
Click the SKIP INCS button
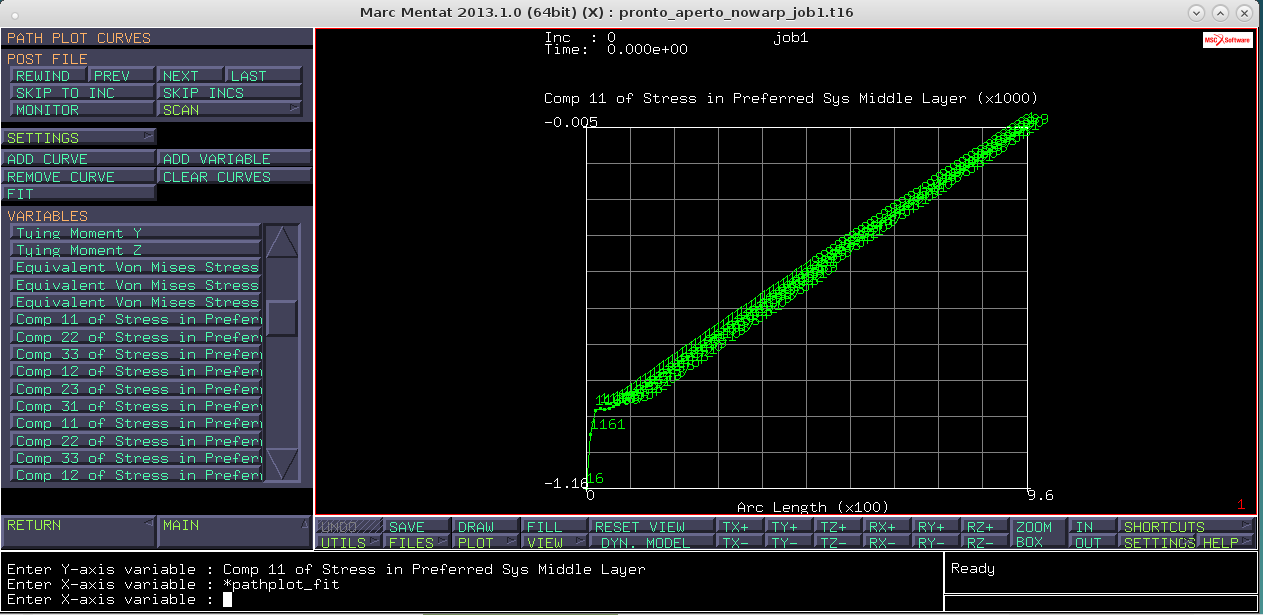coord(230,92)
